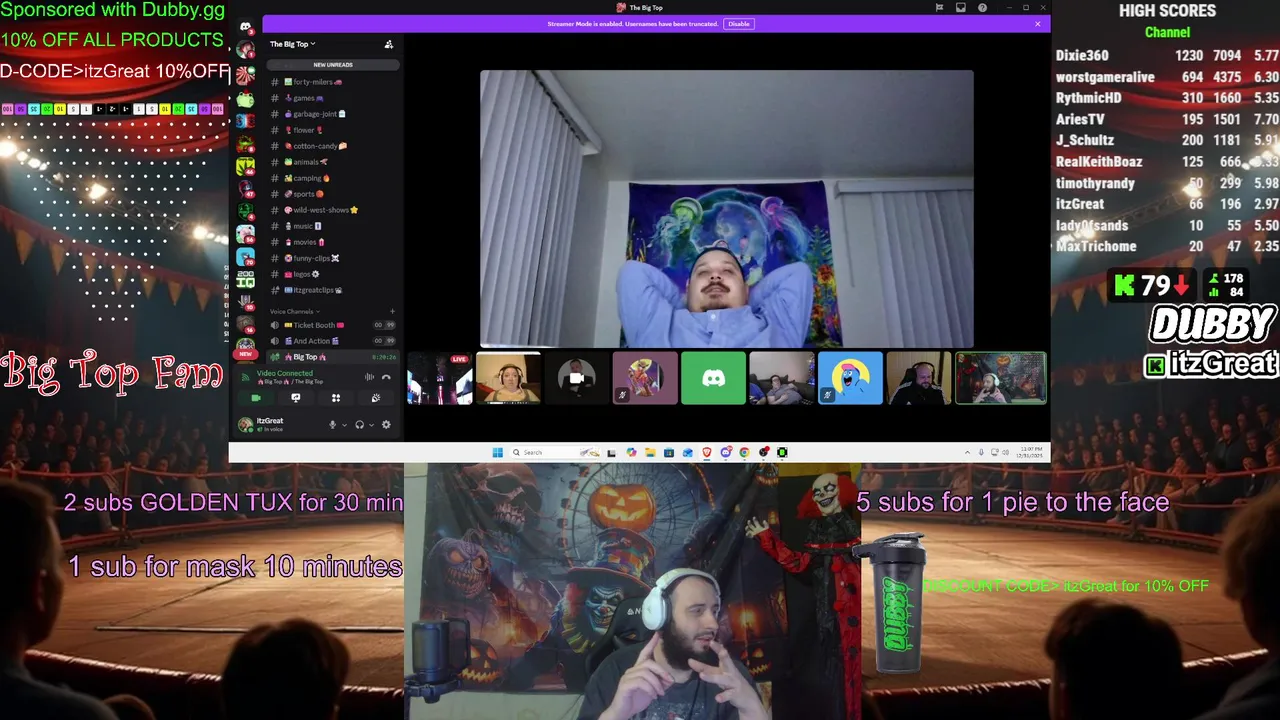Open the sports channel

coord(333,194)
